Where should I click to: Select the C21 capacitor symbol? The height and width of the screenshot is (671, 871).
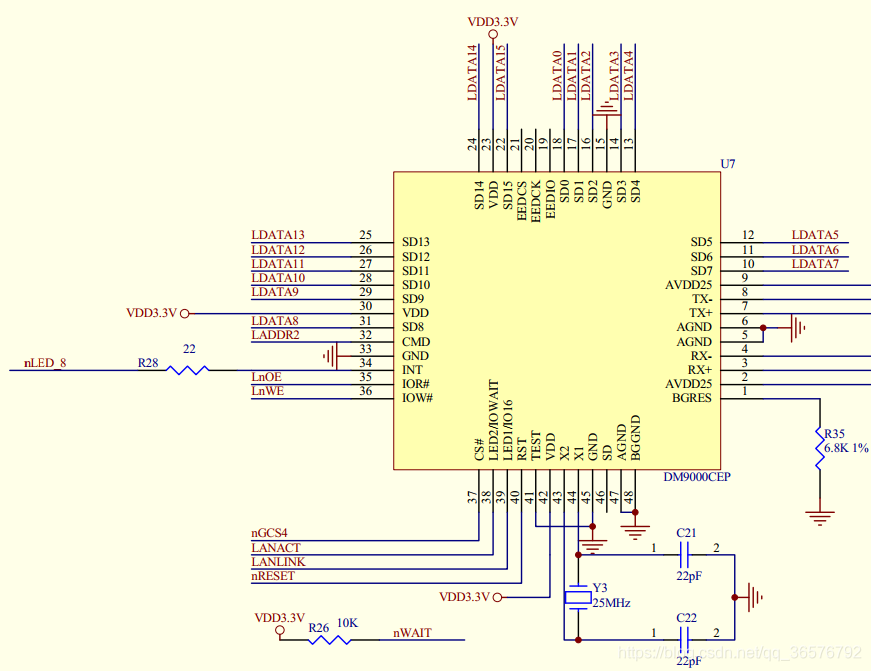pyautogui.click(x=684, y=555)
